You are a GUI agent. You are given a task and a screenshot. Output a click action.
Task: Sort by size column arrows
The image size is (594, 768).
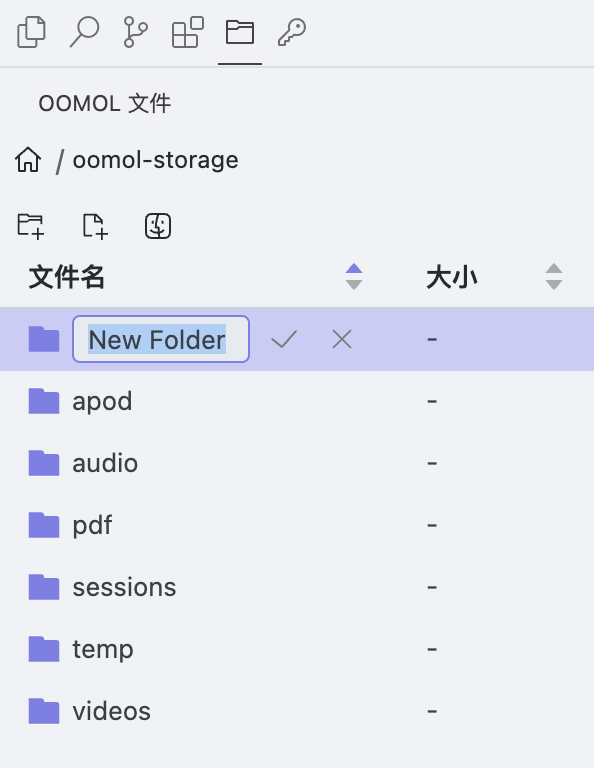pos(554,277)
